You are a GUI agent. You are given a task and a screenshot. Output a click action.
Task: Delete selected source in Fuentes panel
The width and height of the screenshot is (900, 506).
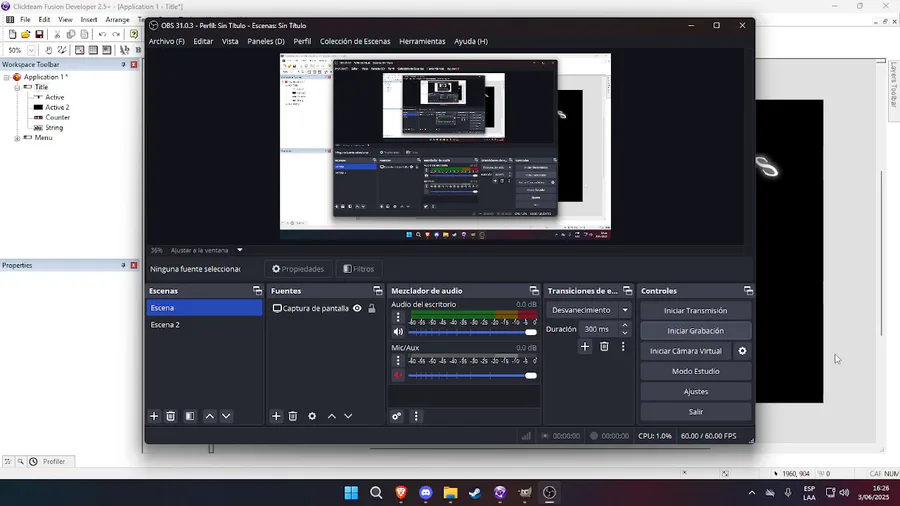coord(293,416)
